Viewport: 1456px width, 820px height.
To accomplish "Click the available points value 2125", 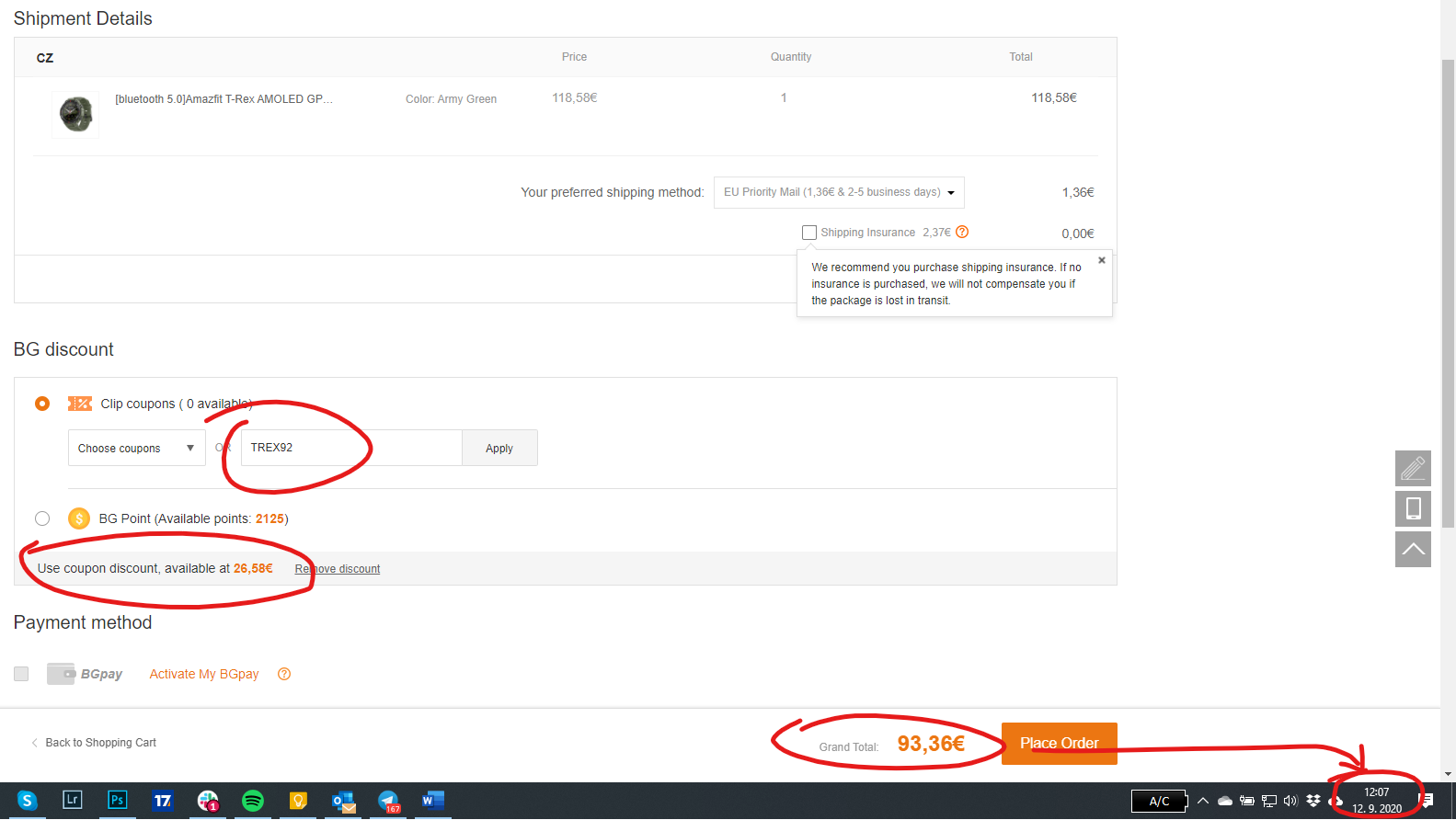I will (269, 518).
